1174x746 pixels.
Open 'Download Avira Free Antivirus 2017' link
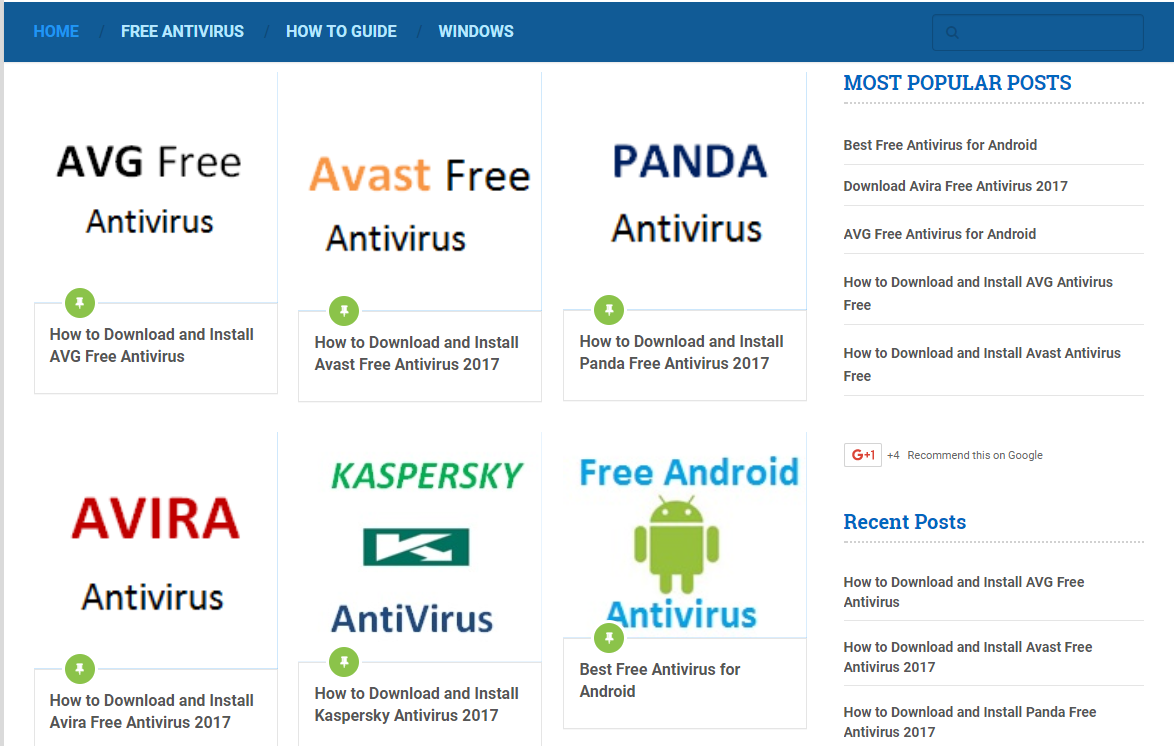[955, 186]
